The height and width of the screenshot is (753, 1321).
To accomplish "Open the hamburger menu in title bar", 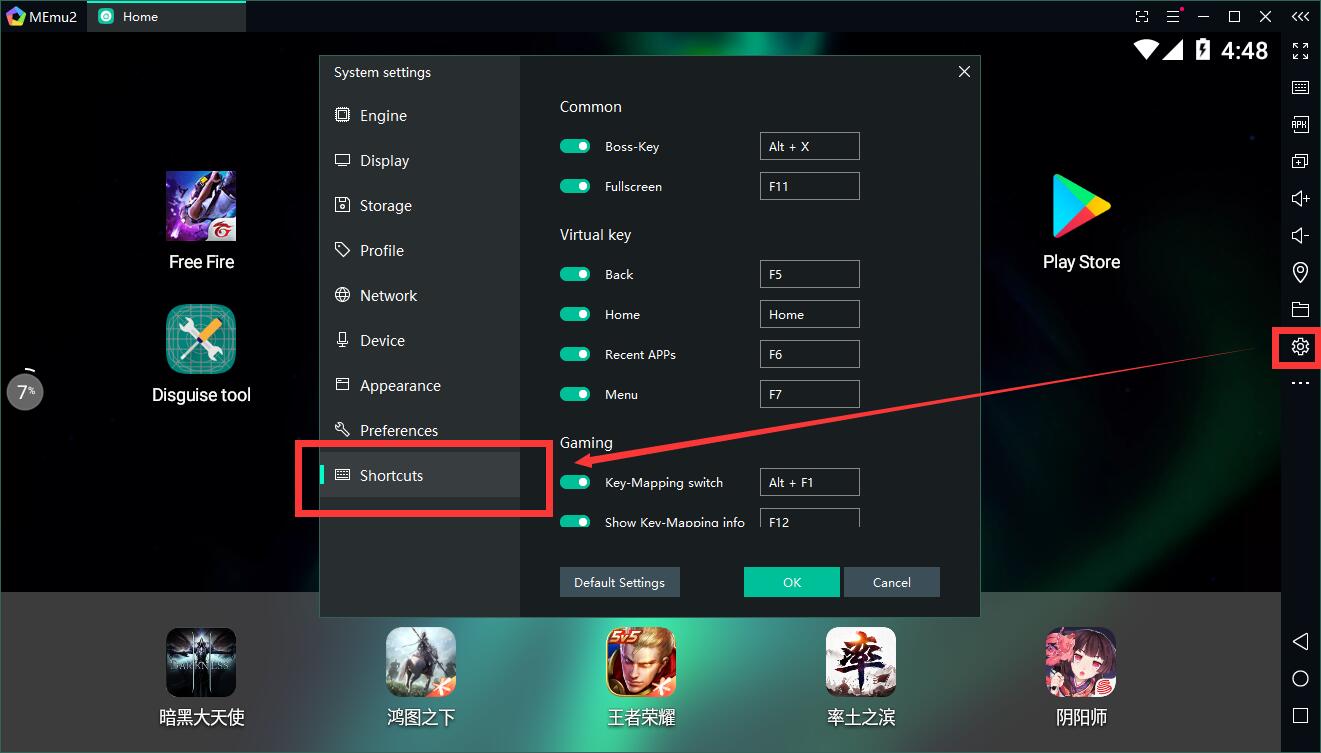I will 1174,17.
